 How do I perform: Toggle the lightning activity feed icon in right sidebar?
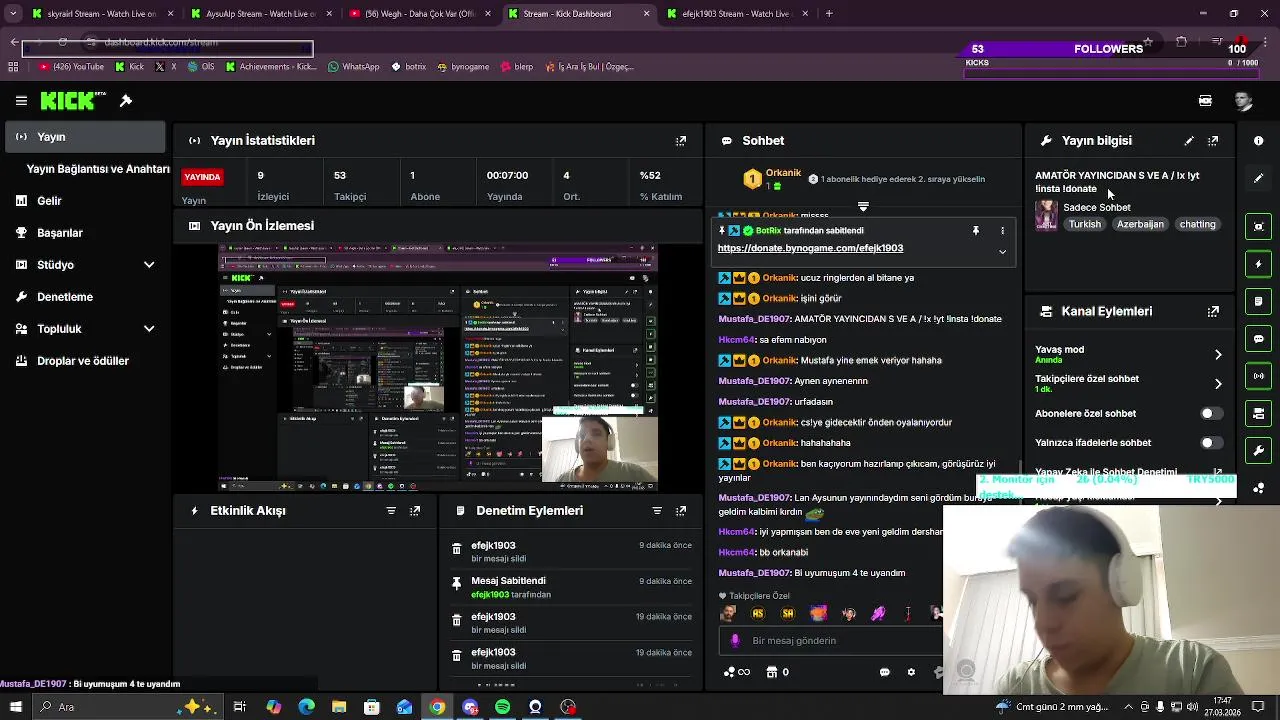tap(1258, 264)
